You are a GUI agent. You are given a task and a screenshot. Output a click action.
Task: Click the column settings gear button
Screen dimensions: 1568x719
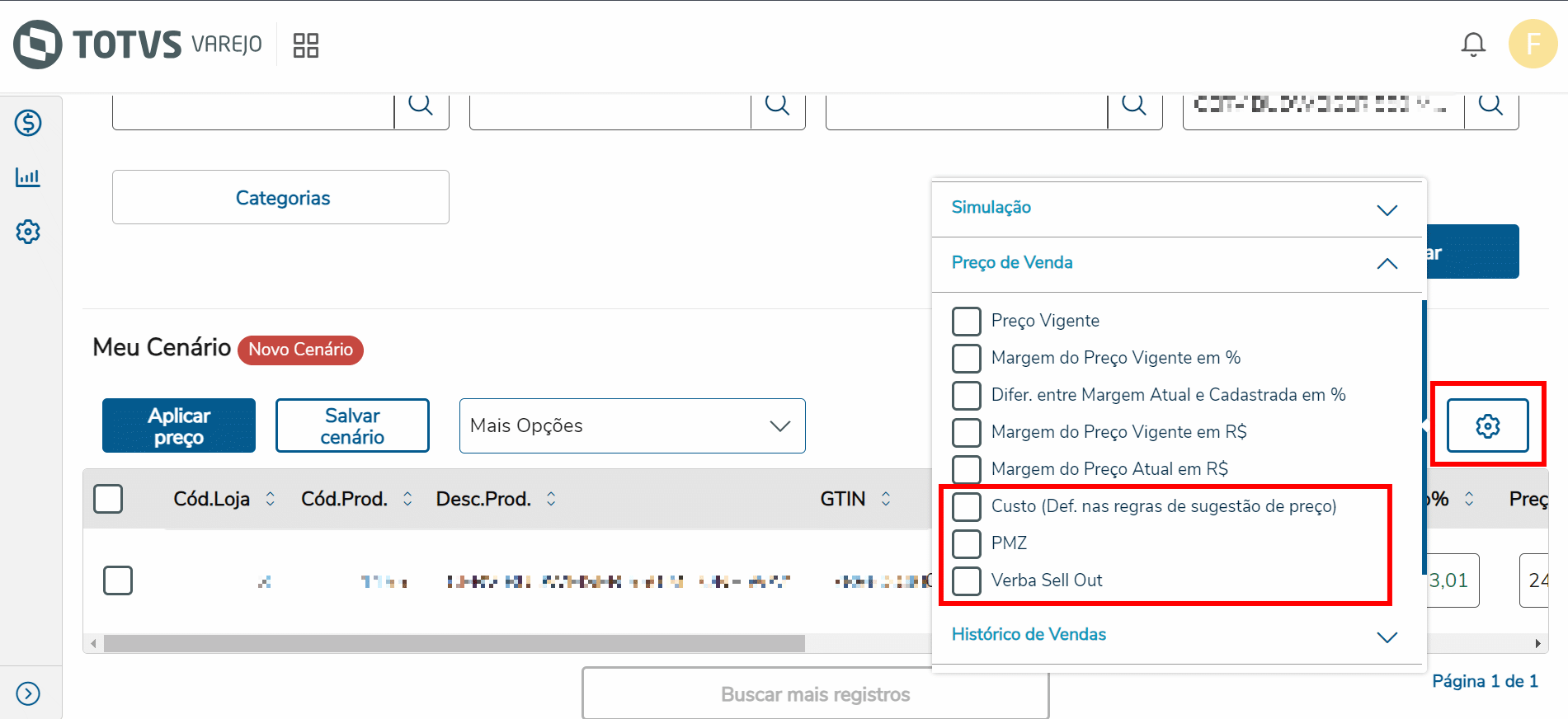(1487, 425)
